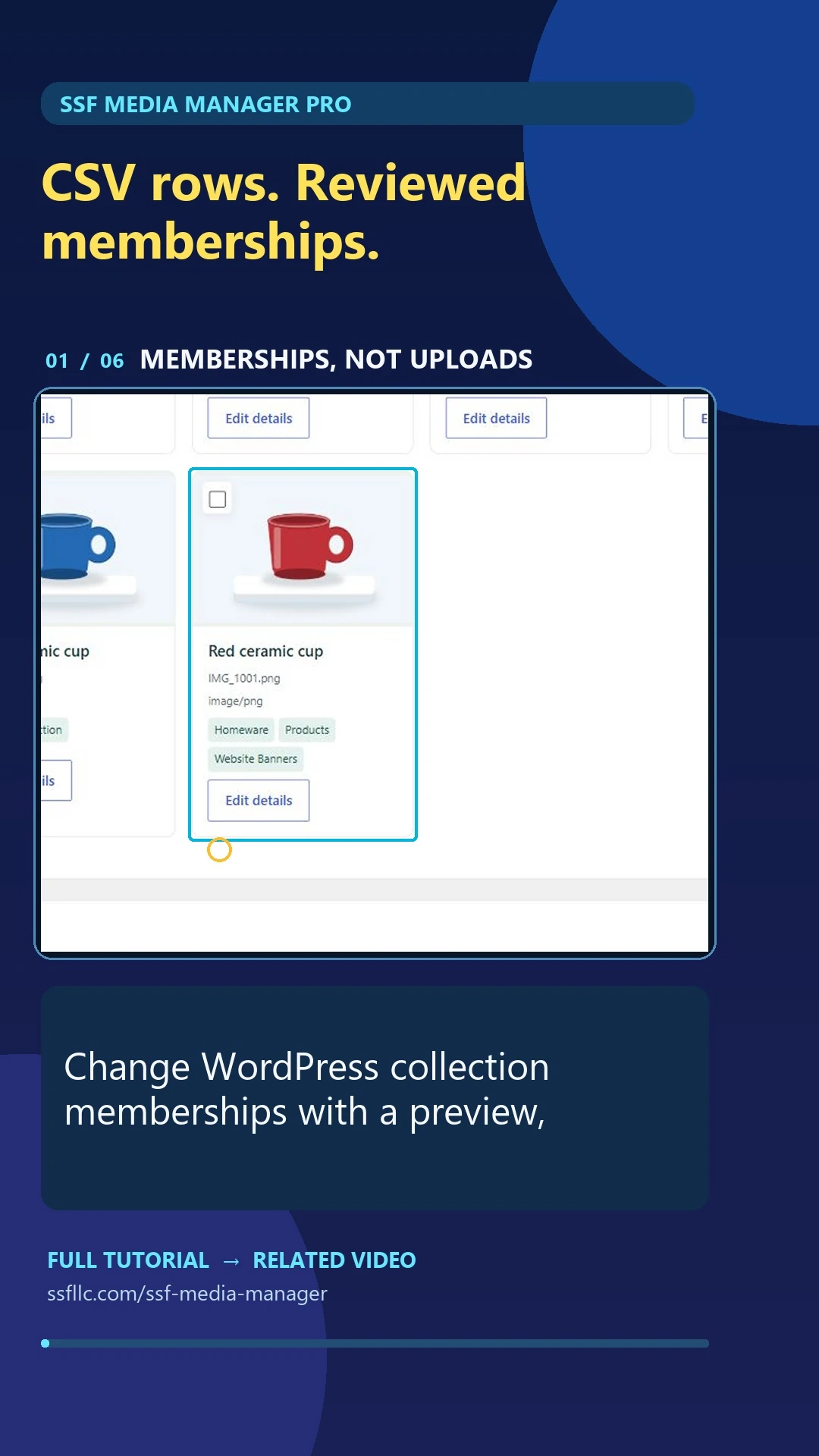Select the IMG_1001.png filename text

coord(244,678)
